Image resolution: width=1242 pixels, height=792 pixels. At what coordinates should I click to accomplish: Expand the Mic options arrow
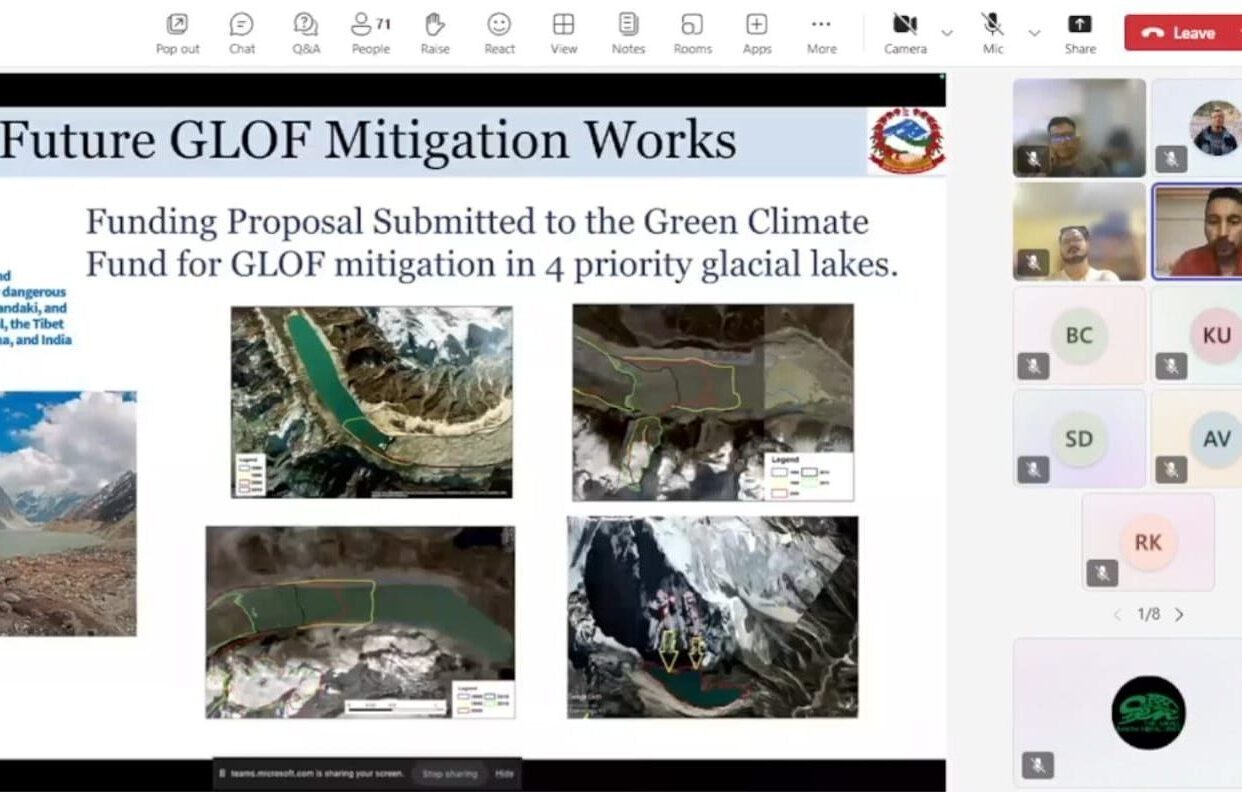coord(1034,33)
